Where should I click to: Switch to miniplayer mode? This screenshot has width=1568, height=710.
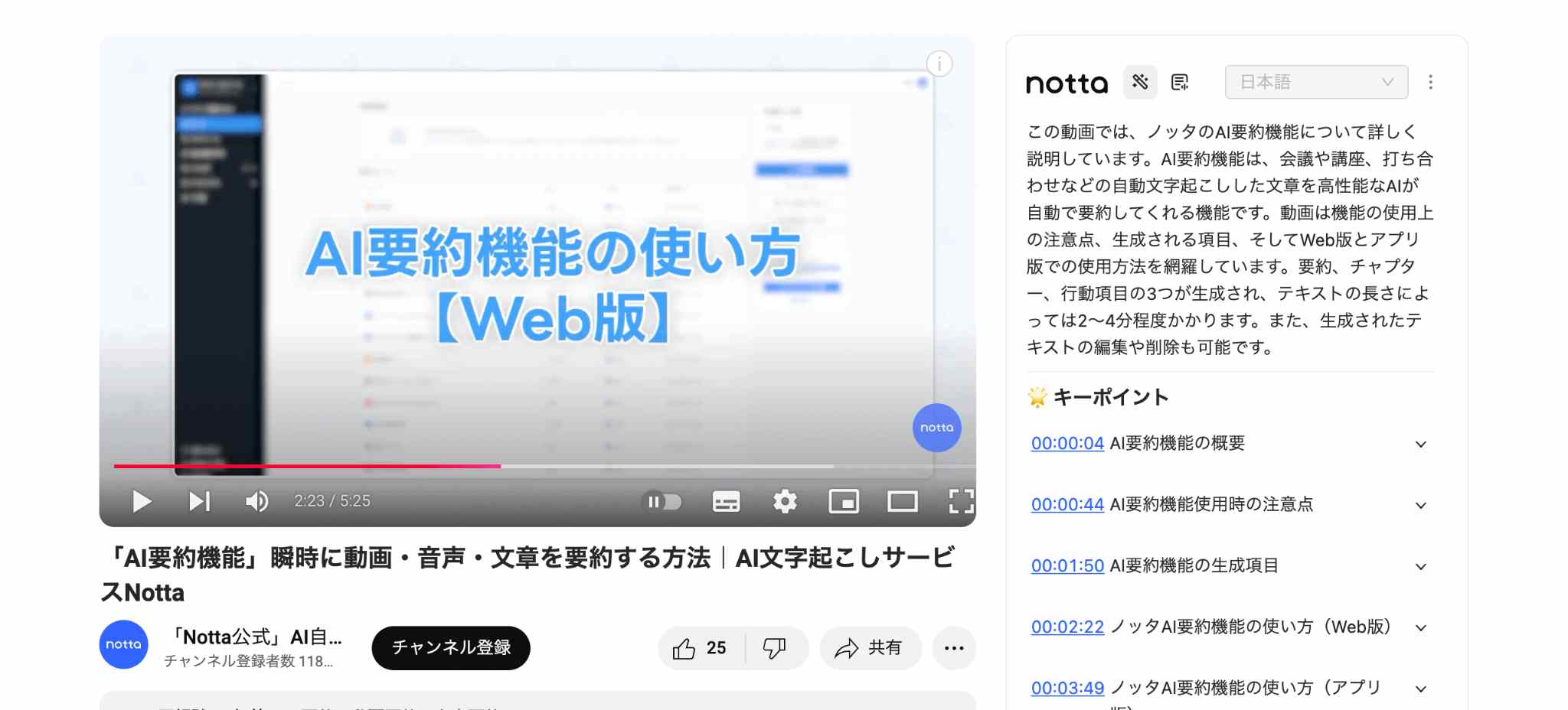pyautogui.click(x=844, y=502)
